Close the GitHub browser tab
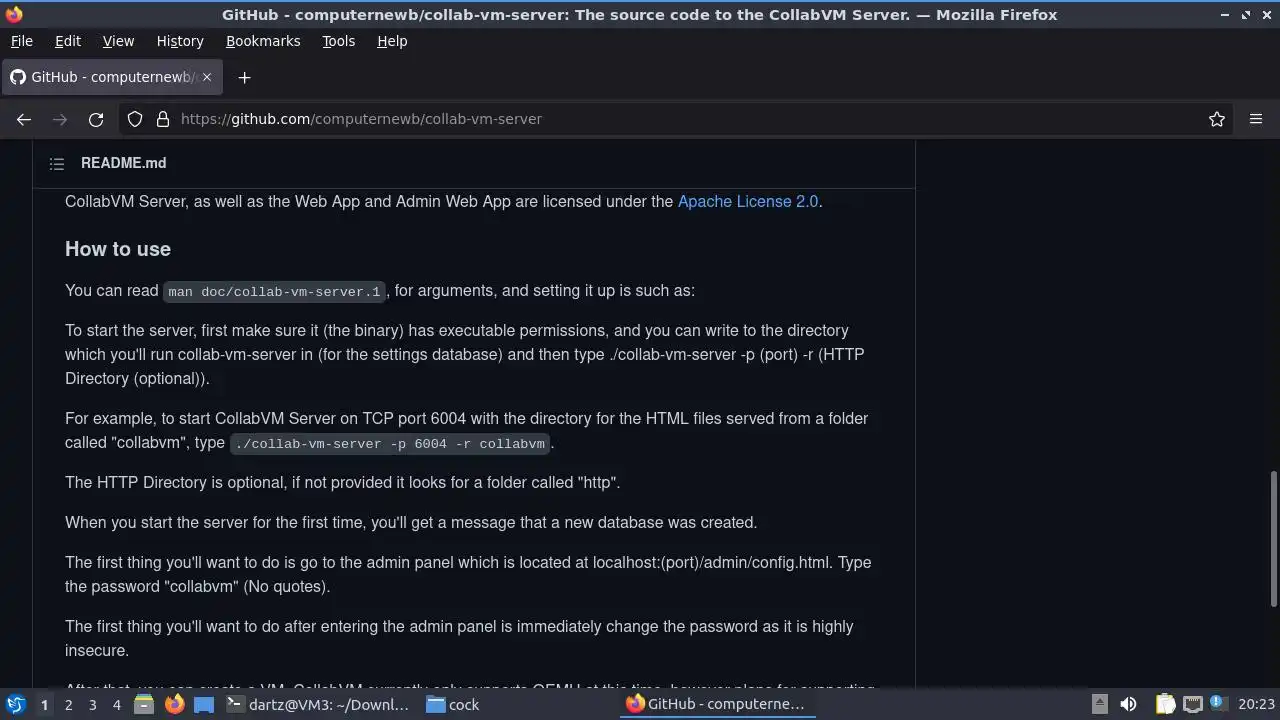This screenshot has width=1280, height=720. tap(207, 77)
